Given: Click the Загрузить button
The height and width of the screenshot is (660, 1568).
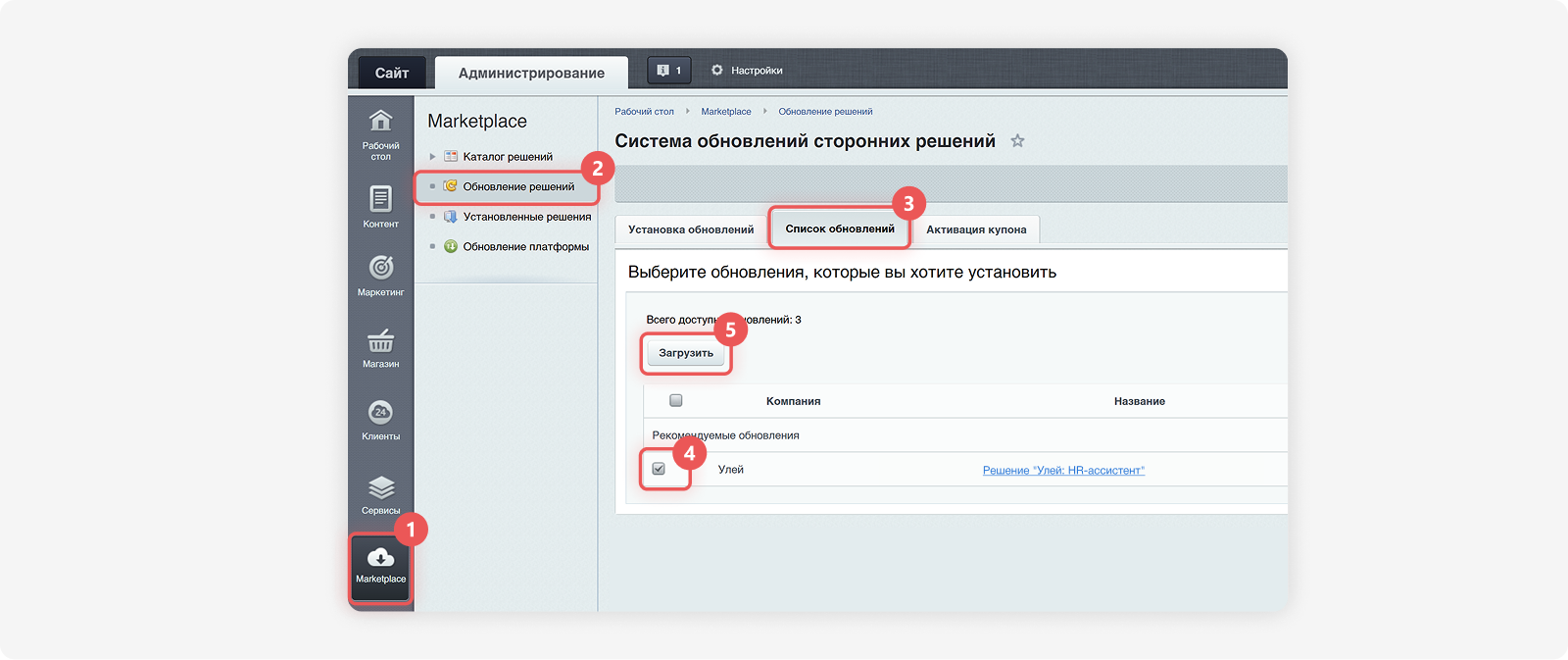Looking at the screenshot, I should point(686,353).
